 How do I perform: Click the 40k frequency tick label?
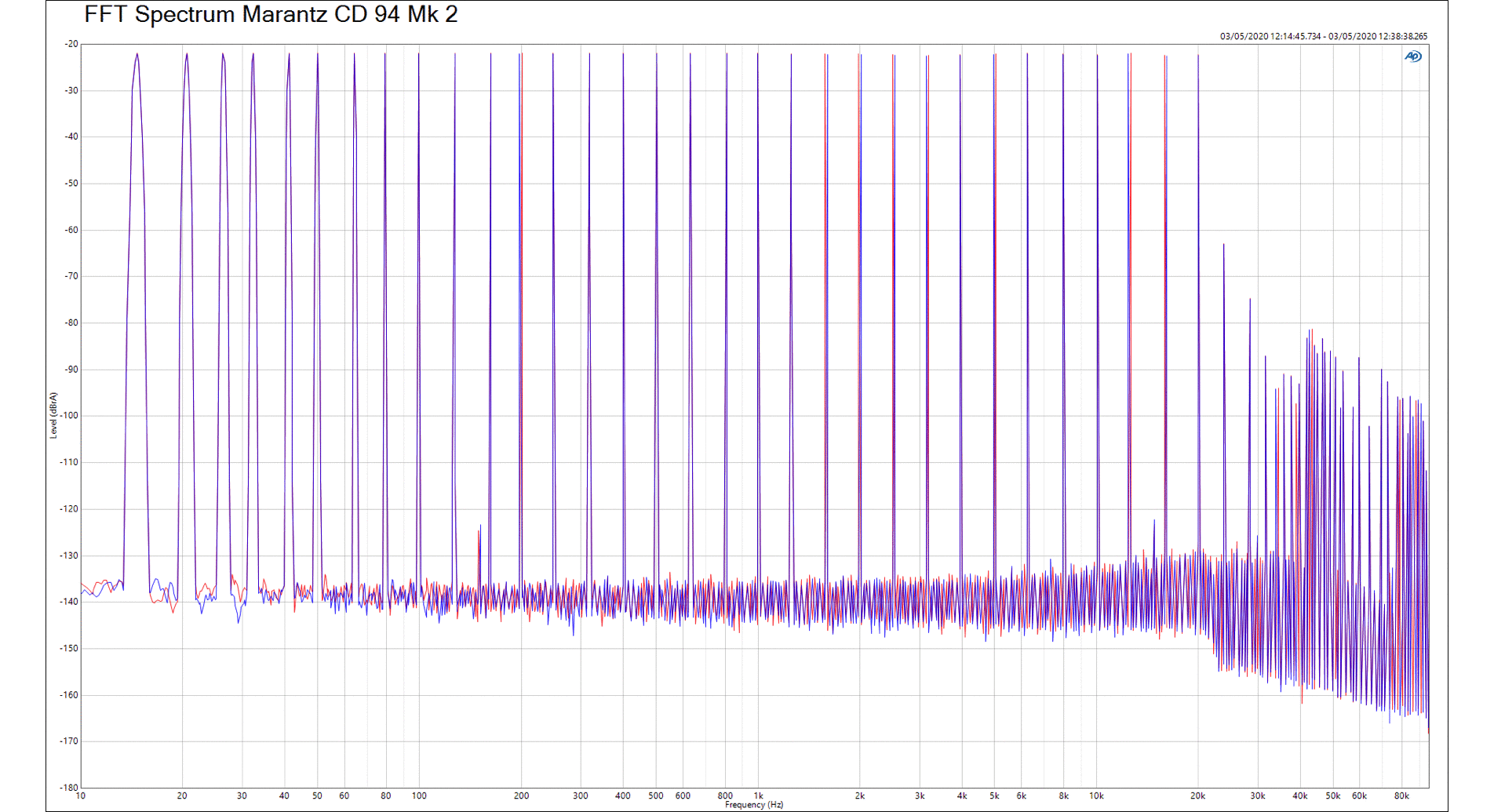(1300, 796)
